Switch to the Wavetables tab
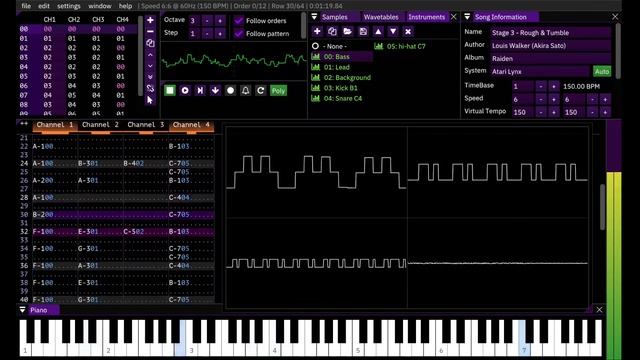The image size is (640, 360). [381, 17]
